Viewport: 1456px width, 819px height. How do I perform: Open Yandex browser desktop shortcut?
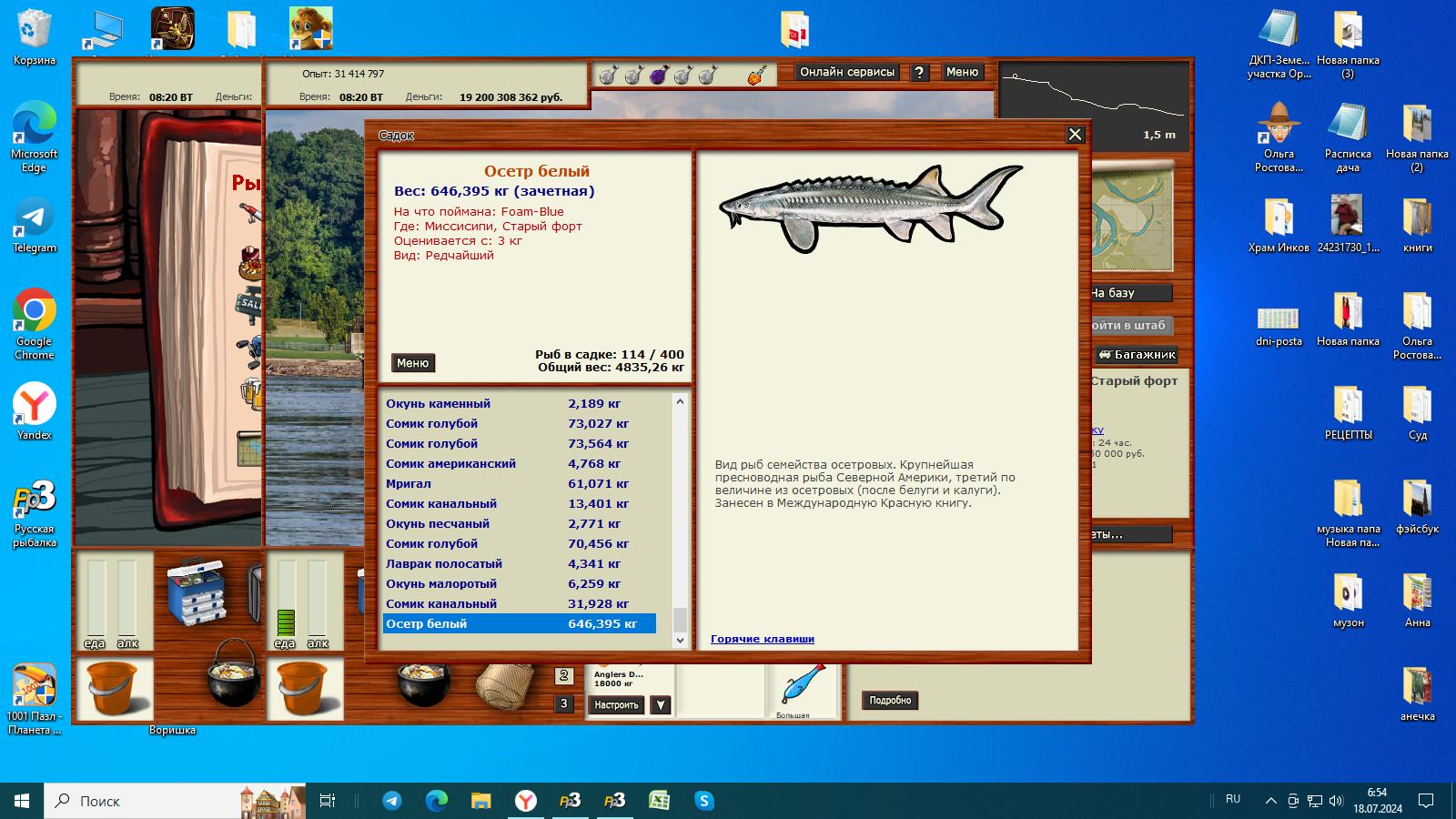[x=35, y=411]
